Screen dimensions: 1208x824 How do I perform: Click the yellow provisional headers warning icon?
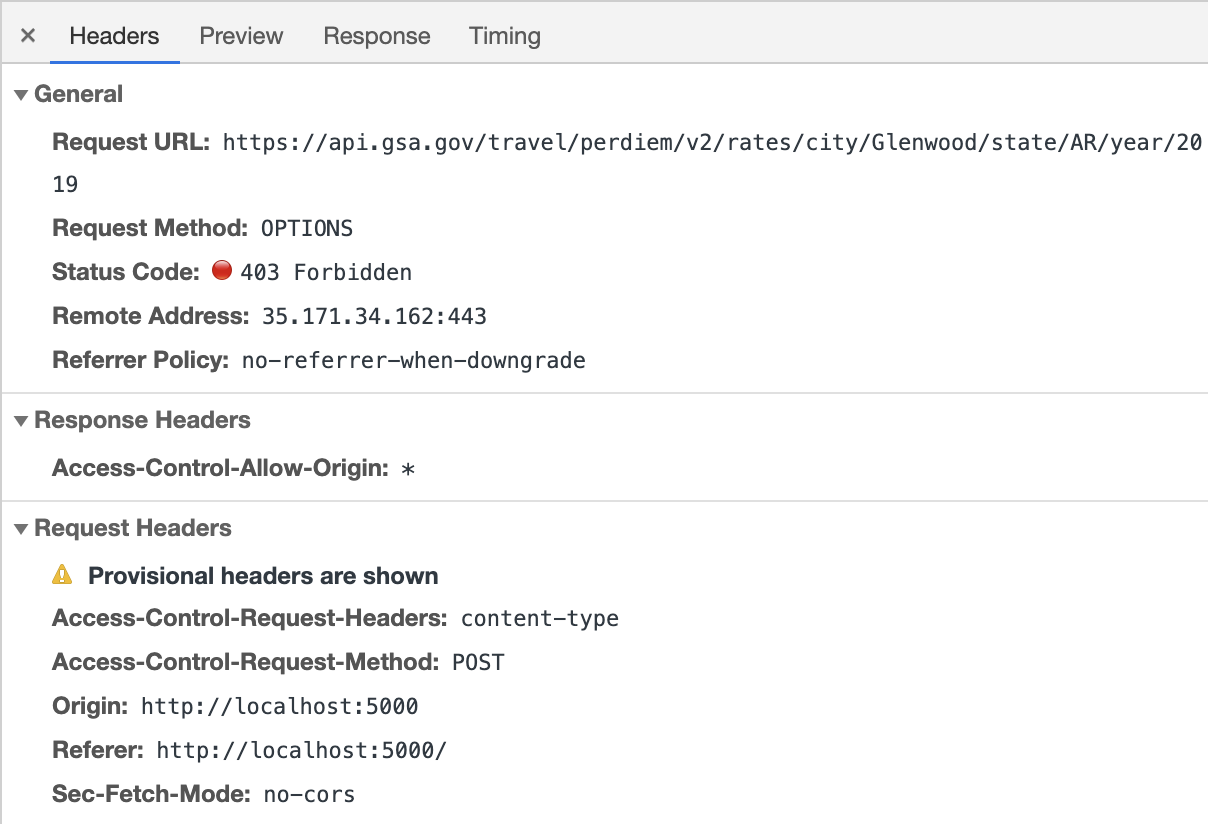click(63, 575)
